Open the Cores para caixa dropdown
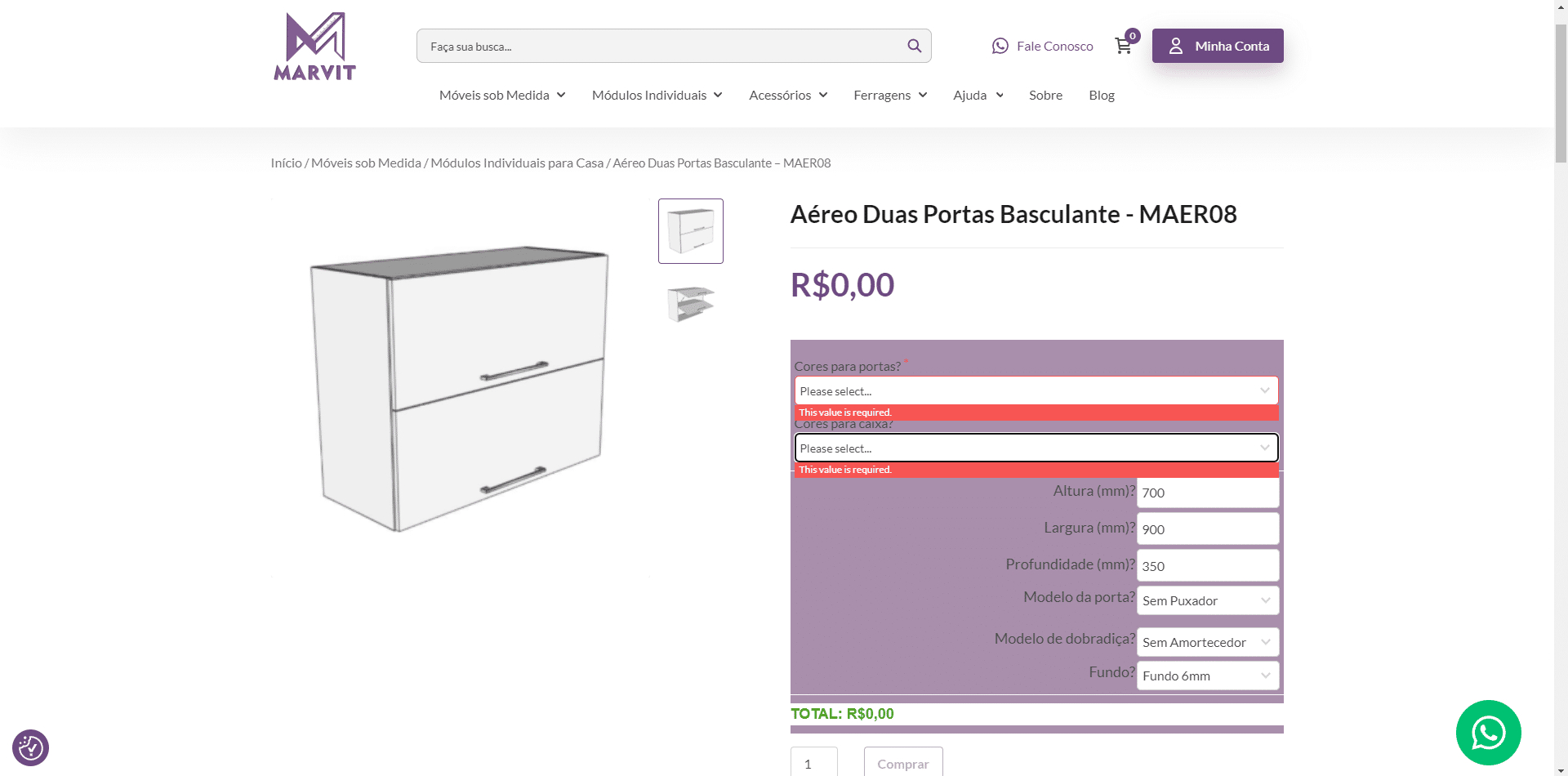 coord(1036,448)
